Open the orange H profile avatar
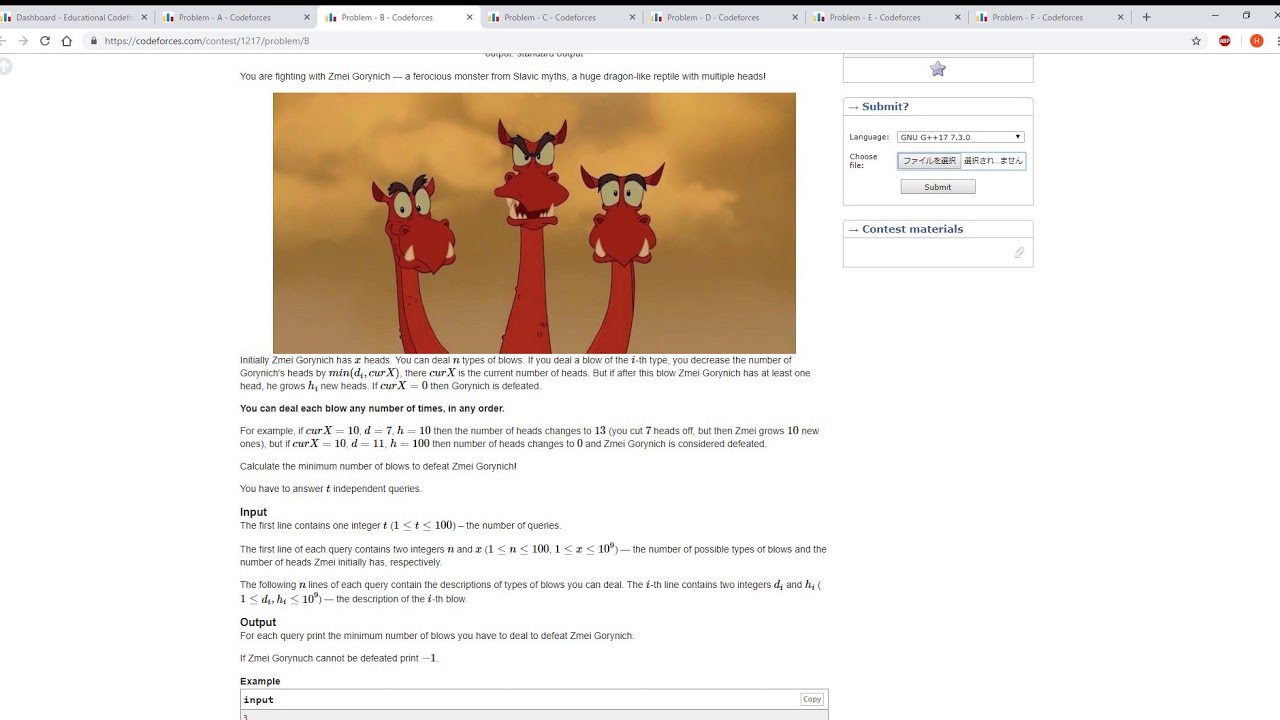Image resolution: width=1280 pixels, height=720 pixels. (x=1257, y=41)
